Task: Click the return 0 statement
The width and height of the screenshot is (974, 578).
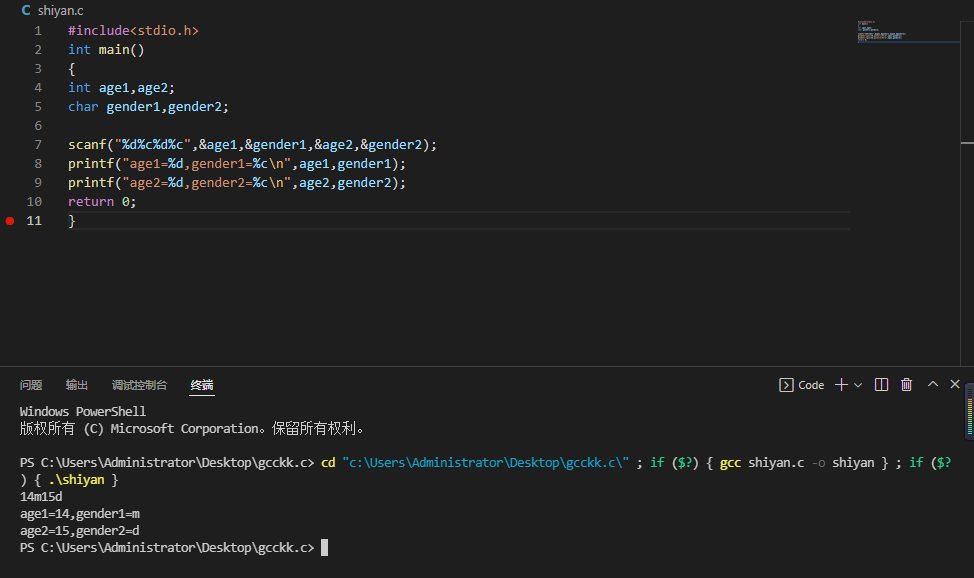Action: pos(101,202)
